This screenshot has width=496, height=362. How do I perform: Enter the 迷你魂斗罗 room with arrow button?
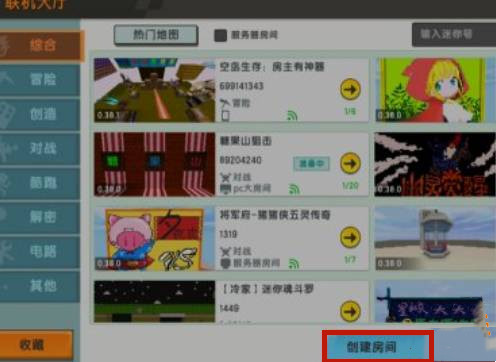pyautogui.click(x=350, y=311)
